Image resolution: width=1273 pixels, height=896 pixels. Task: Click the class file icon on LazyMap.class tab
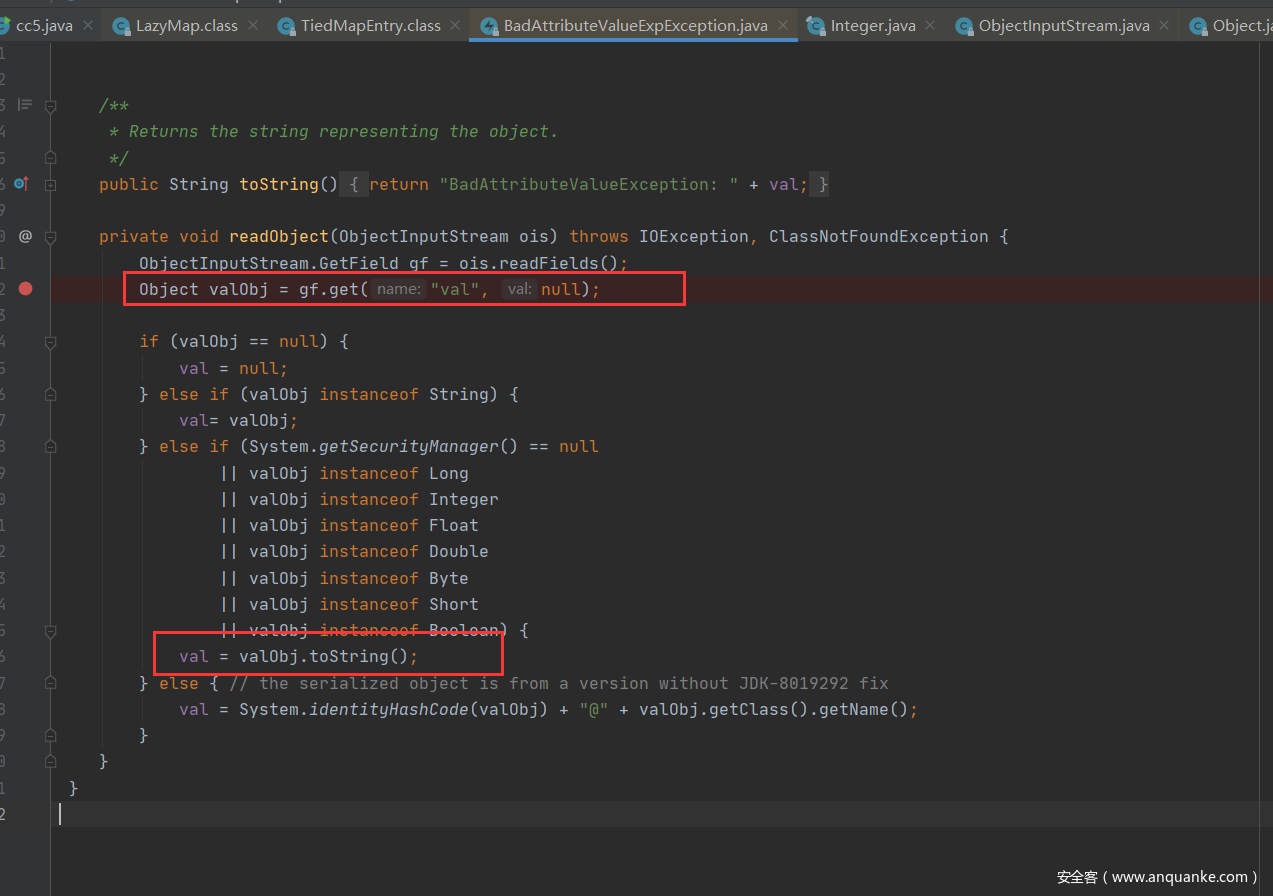point(121,26)
